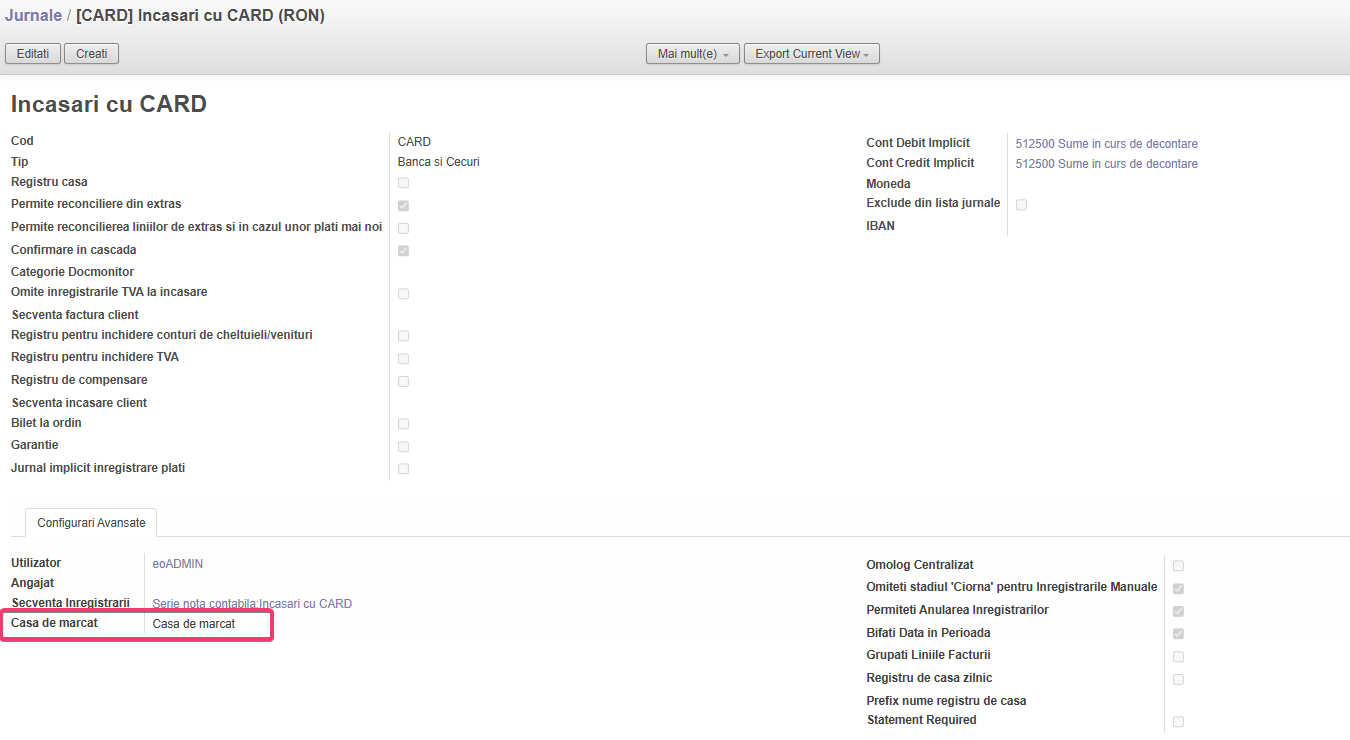Screen dimensions: 1350x740
Task: Expand the Export Current View menu
Action: 811,54
